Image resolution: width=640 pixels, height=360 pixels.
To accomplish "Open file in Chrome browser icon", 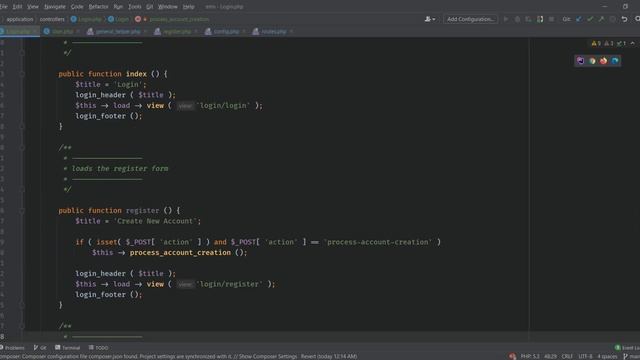I will (x=592, y=61).
